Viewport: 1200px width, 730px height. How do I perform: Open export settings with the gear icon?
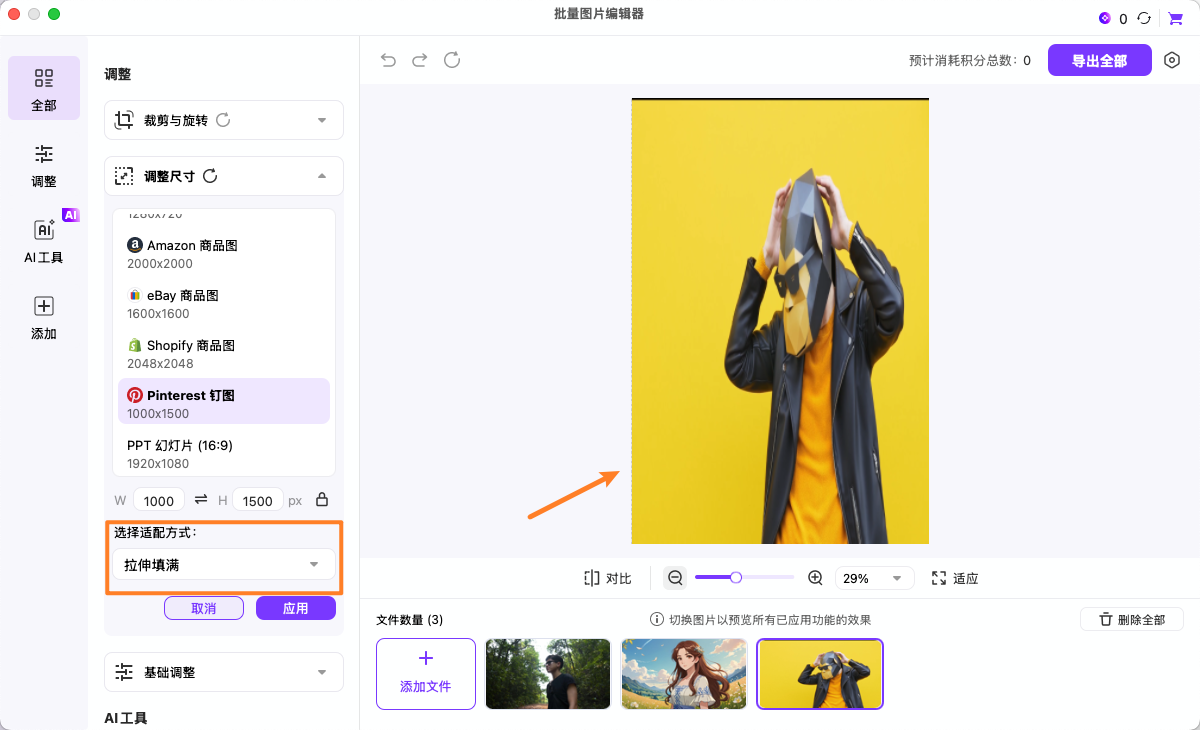click(1173, 60)
